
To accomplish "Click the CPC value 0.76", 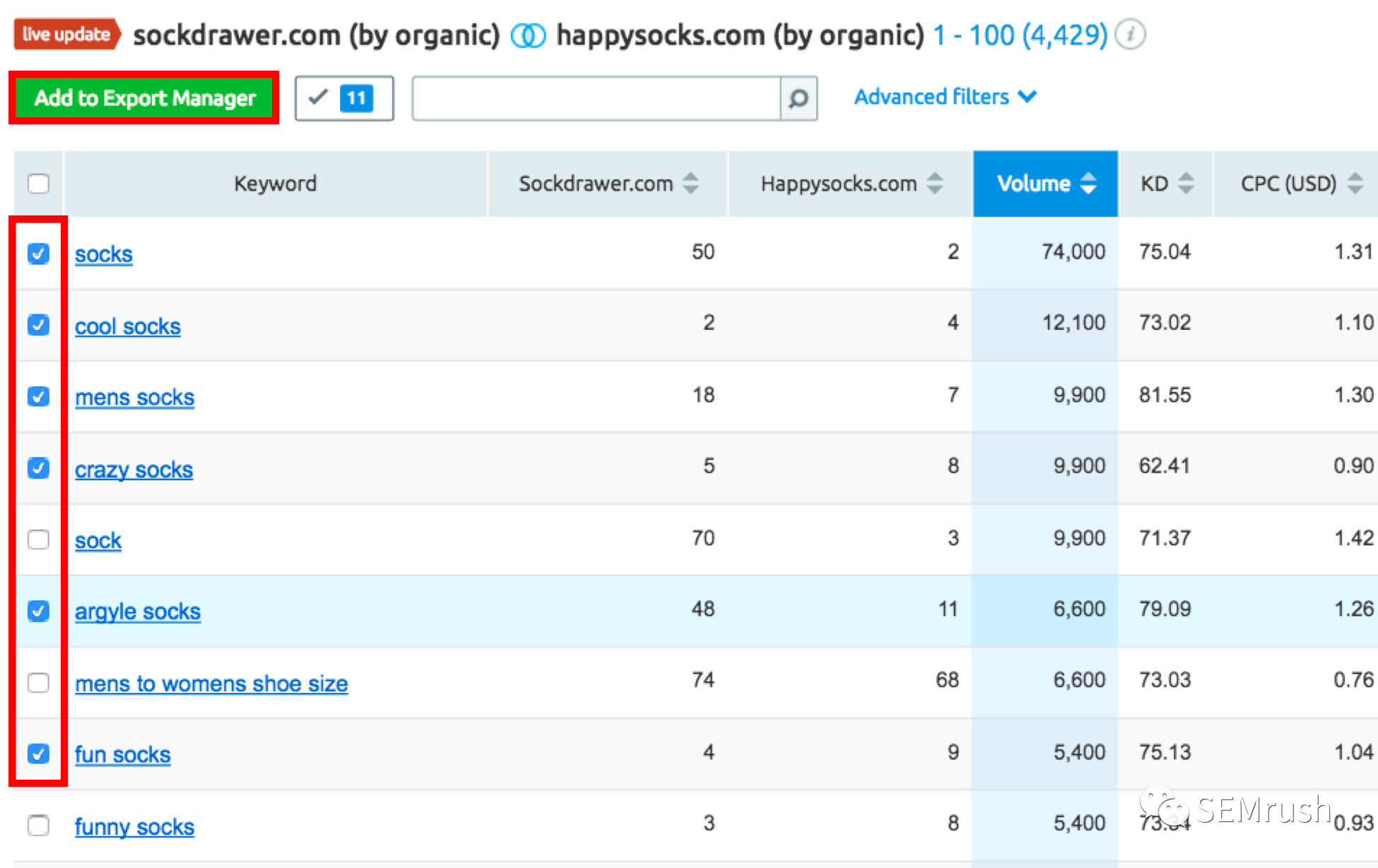I will (1353, 680).
